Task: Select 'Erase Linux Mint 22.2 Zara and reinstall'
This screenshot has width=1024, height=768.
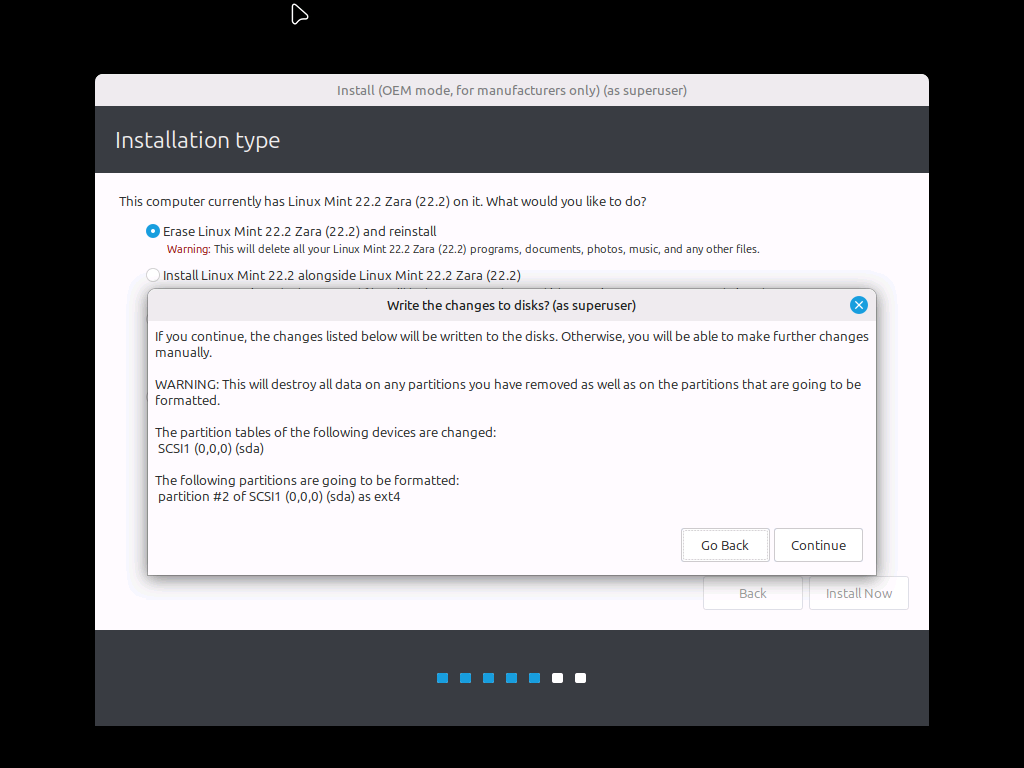Action: point(153,231)
